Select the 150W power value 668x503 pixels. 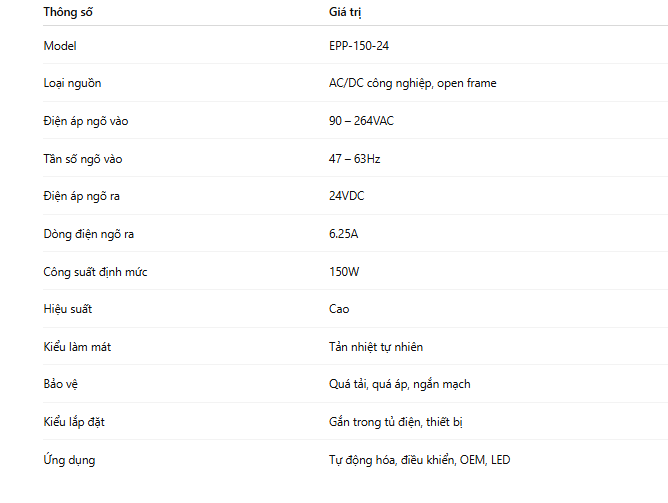click(343, 272)
